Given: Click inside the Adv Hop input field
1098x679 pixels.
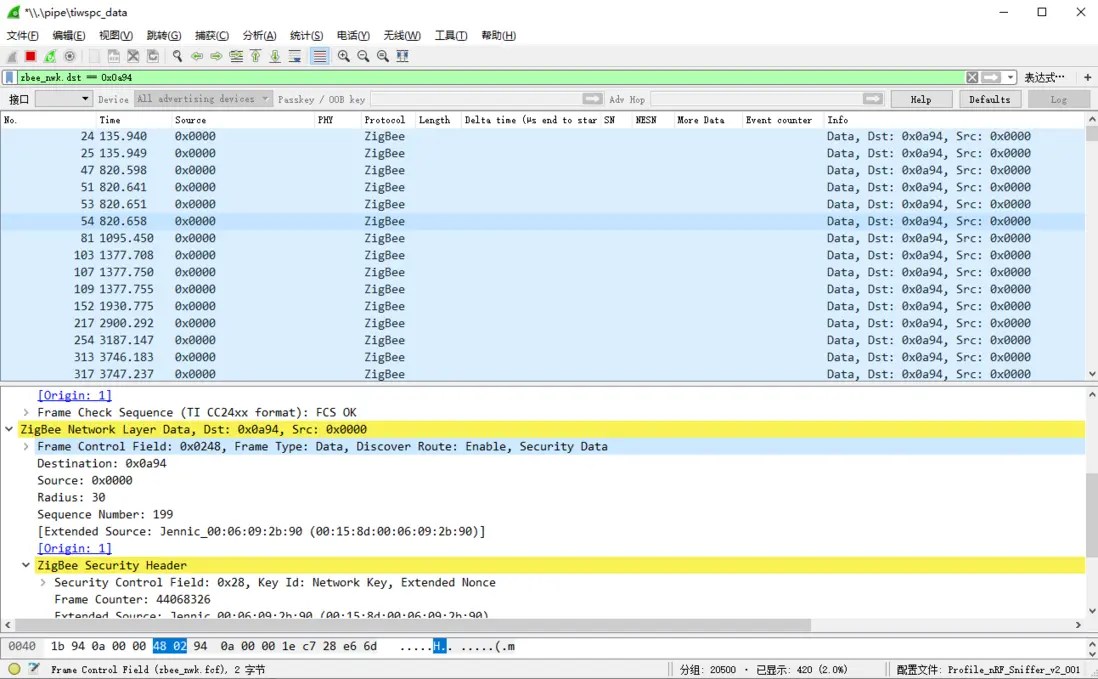Looking at the screenshot, I should [760, 99].
